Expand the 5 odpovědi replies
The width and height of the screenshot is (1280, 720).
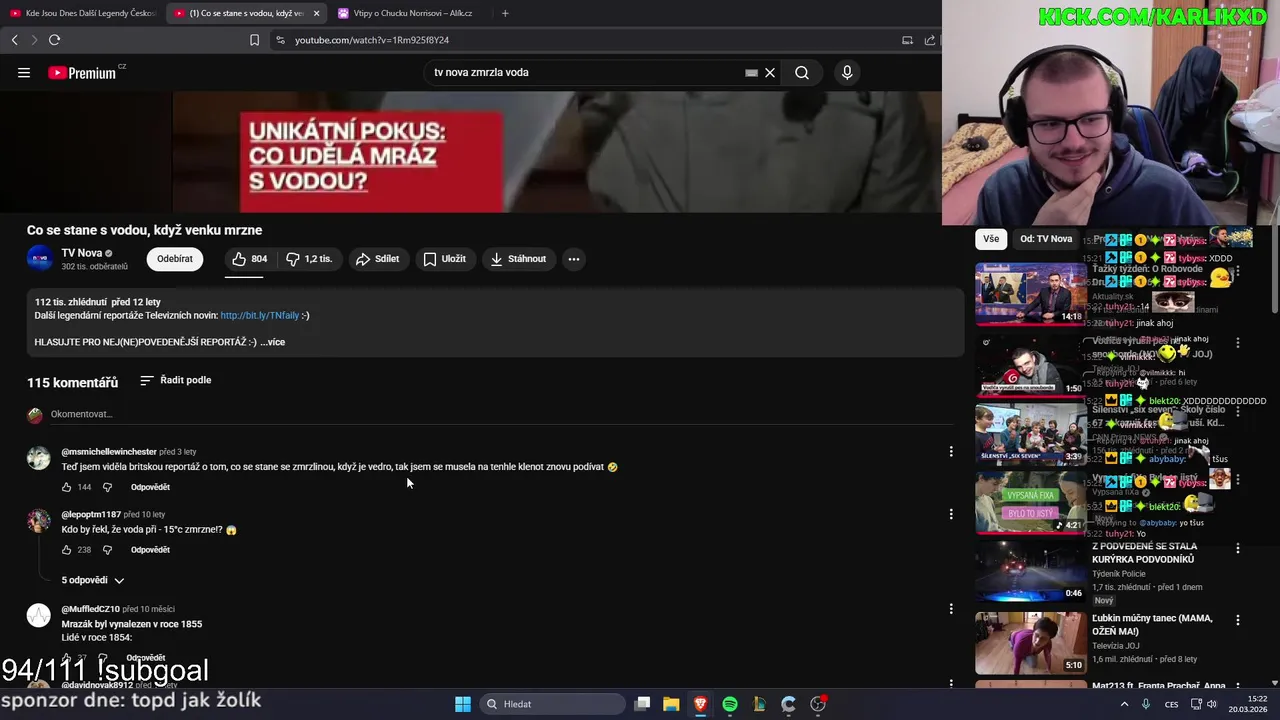[93, 580]
